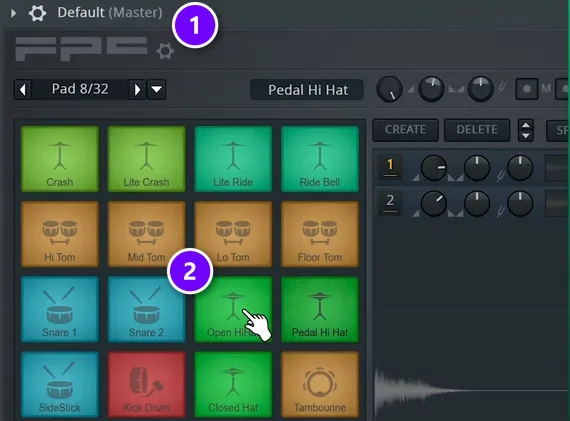This screenshot has width=570, height=421.
Task: Click layer 1 volume knob
Action: click(434, 168)
